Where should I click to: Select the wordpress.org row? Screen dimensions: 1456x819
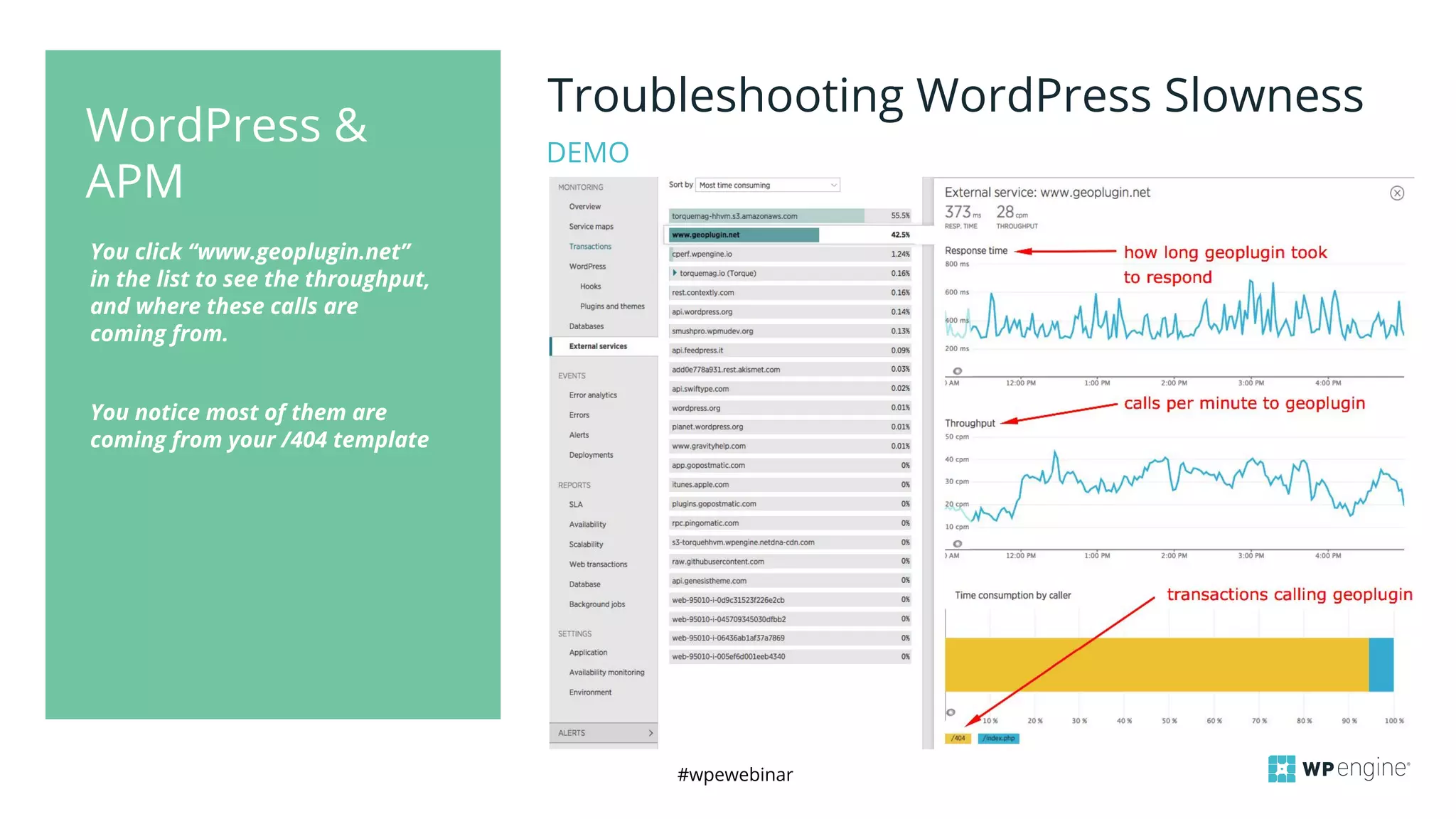click(790, 407)
